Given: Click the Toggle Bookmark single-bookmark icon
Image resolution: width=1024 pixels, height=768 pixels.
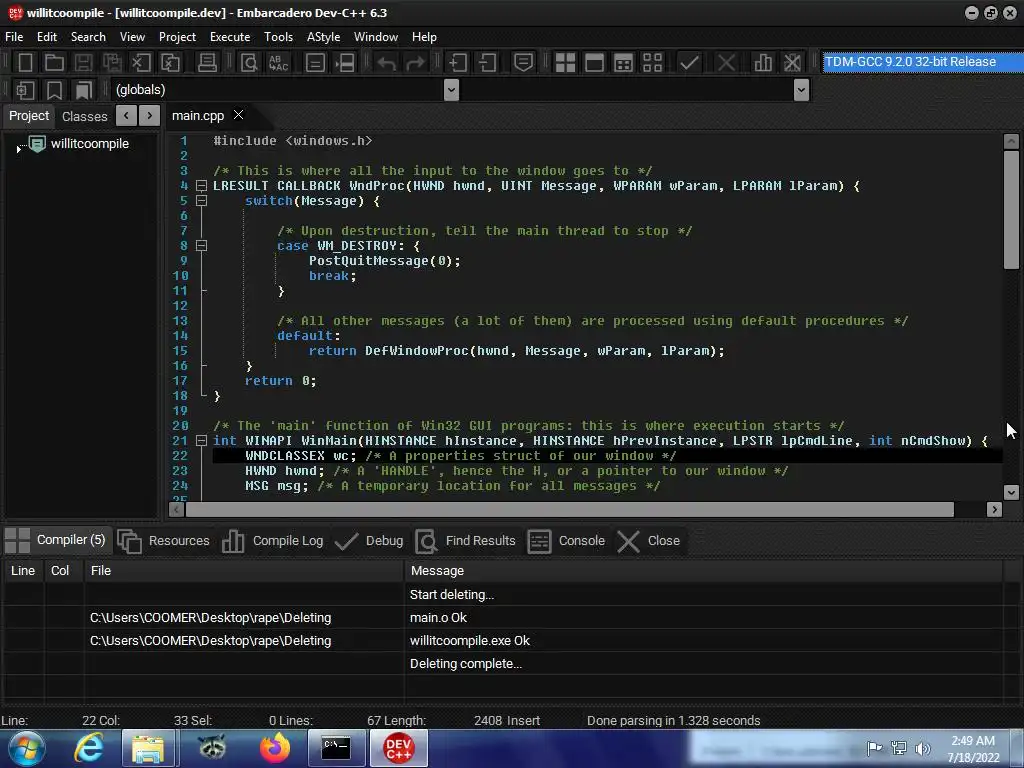Looking at the screenshot, I should 54,90.
